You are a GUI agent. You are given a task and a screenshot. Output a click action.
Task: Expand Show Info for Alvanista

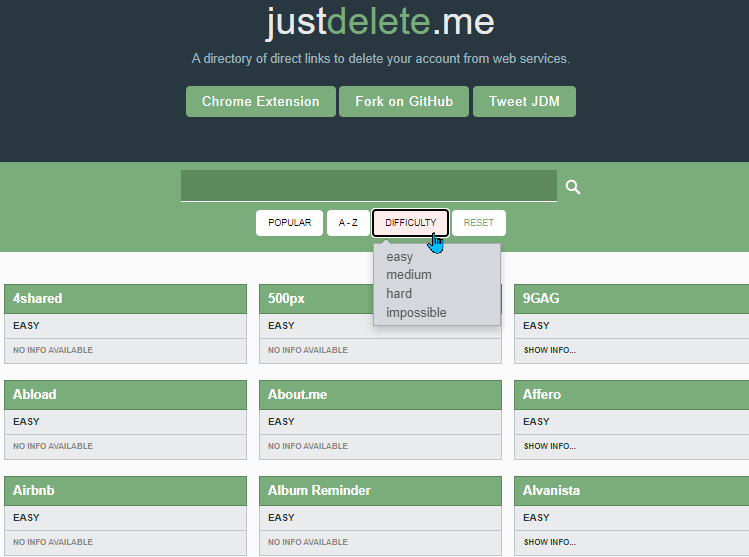point(549,542)
